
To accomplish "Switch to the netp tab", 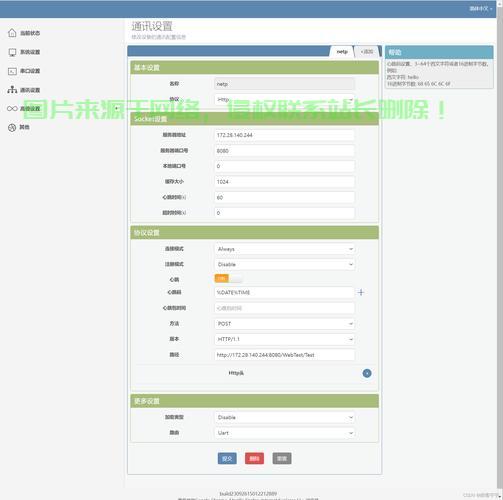I will [342, 52].
